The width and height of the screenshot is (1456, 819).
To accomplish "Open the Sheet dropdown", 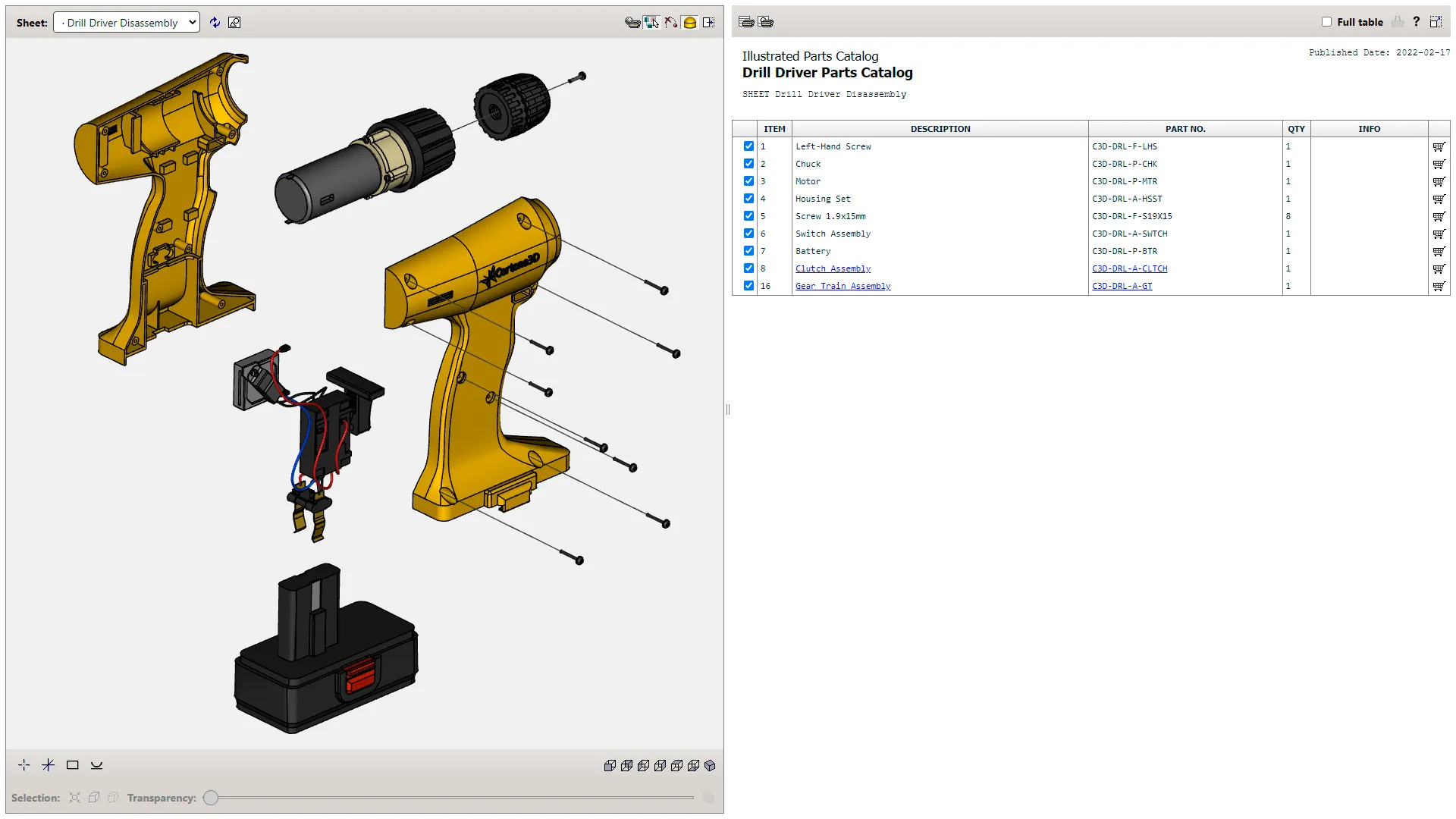I will tap(127, 23).
